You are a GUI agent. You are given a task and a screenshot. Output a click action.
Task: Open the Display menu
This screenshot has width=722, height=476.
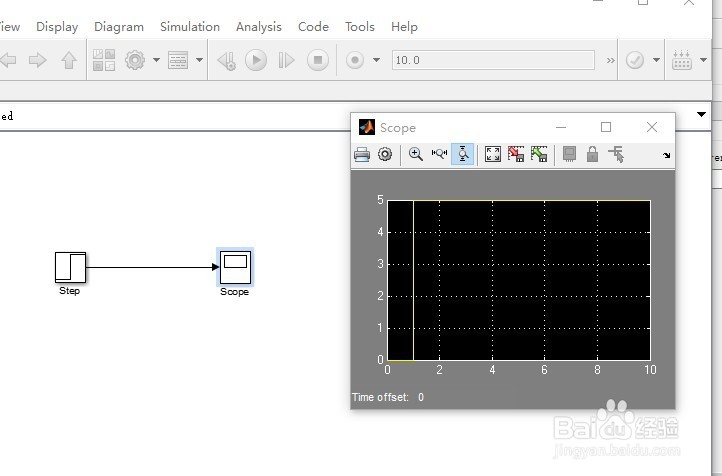tap(57, 27)
